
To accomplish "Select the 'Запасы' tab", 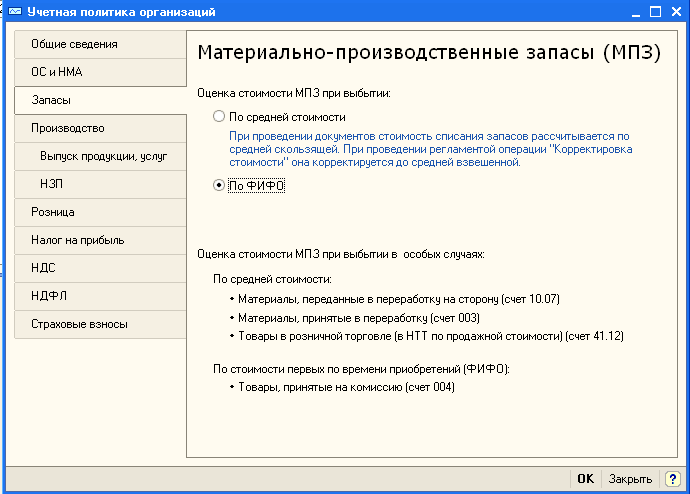I will pos(100,101).
